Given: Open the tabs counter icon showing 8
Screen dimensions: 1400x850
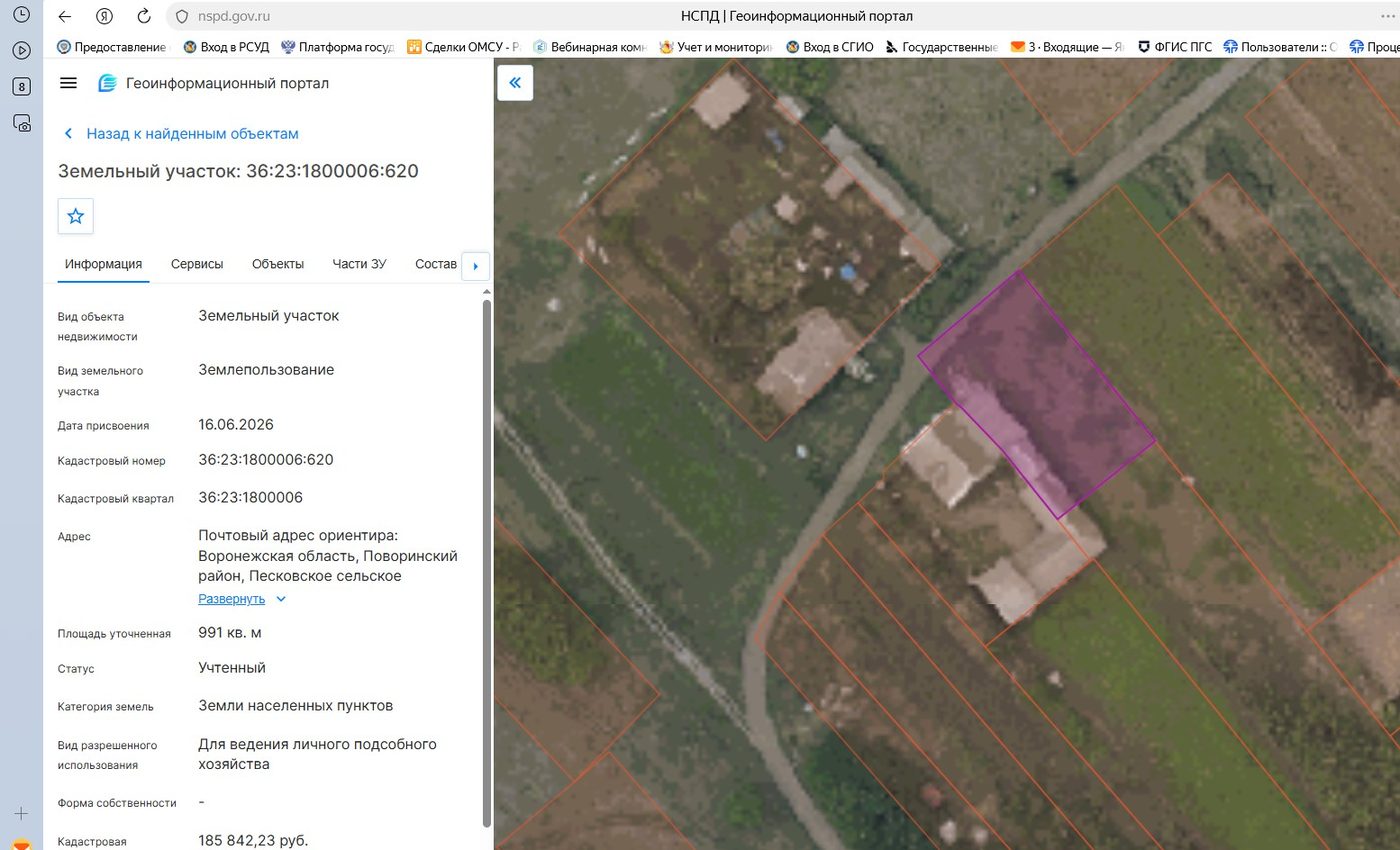Looking at the screenshot, I should click(x=21, y=87).
